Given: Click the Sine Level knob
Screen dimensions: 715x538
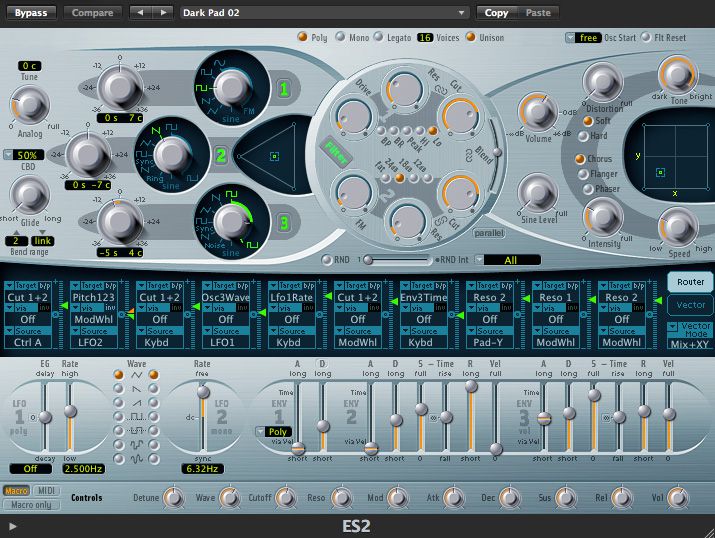Looking at the screenshot, I should 538,193.
